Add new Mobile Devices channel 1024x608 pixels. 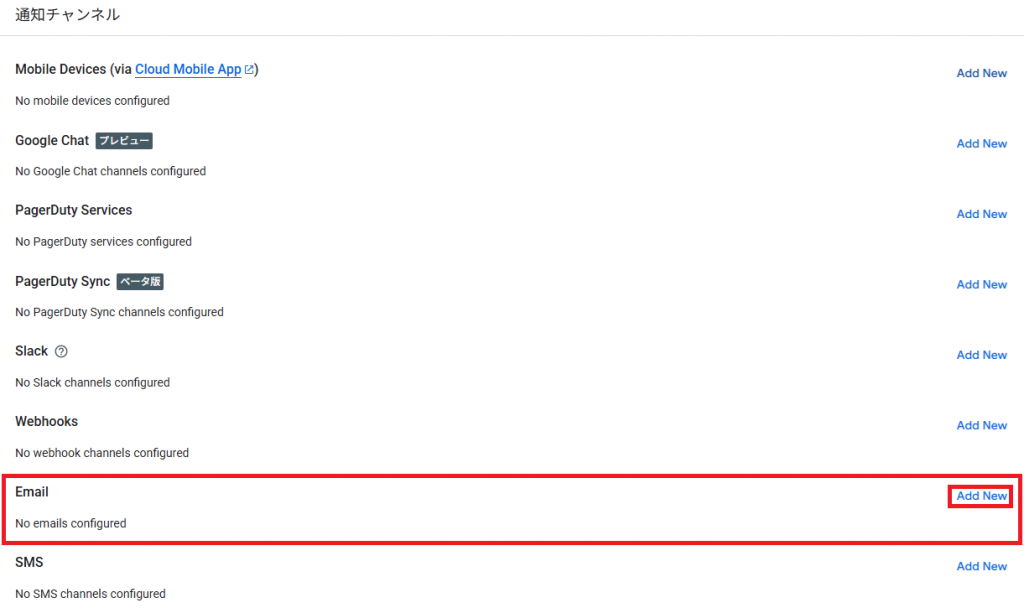[x=981, y=73]
